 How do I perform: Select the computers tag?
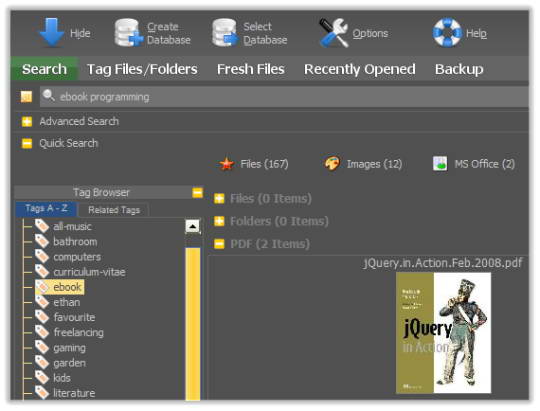pos(77,257)
